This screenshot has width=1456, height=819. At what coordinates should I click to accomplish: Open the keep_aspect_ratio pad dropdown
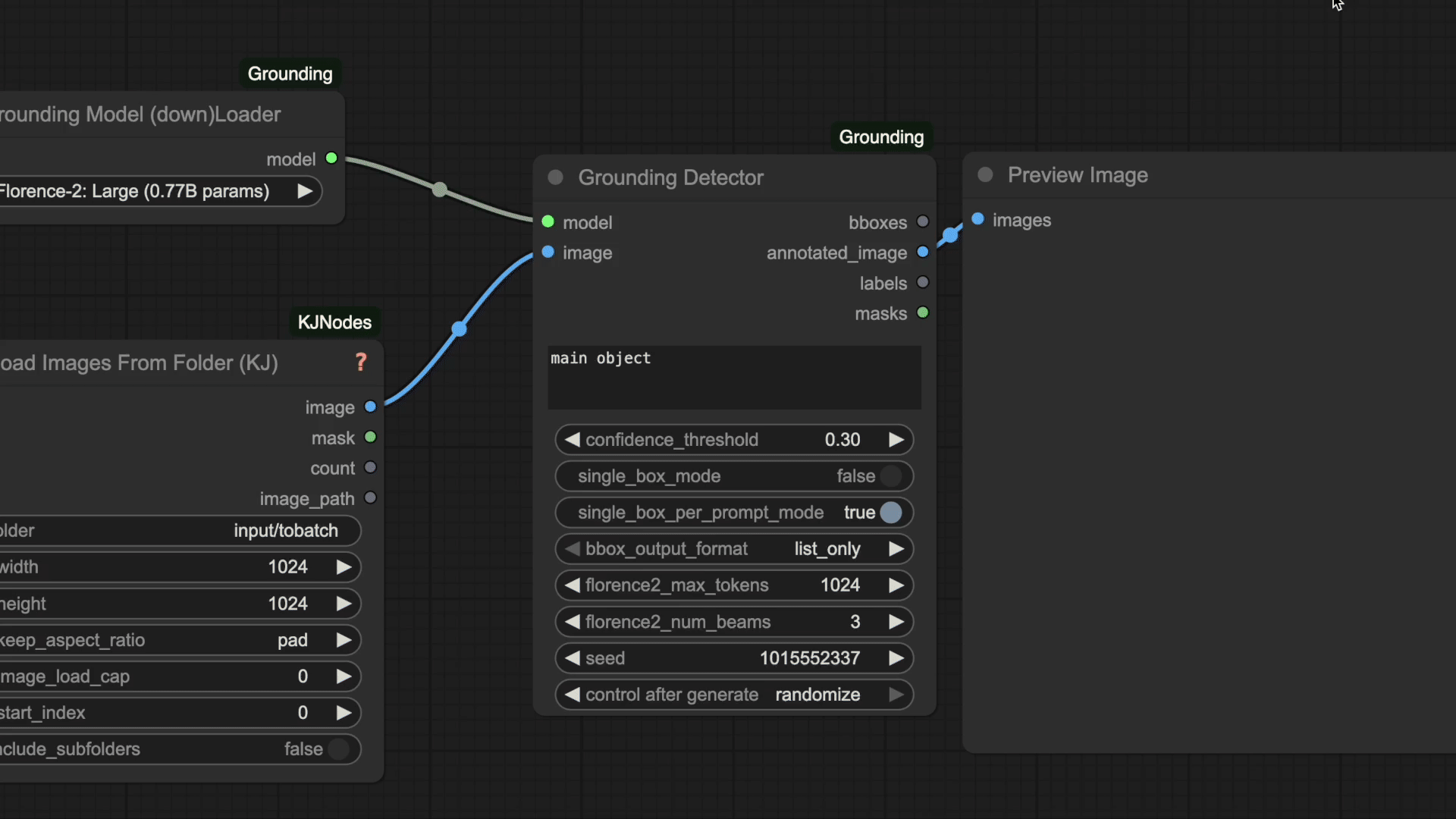point(293,640)
